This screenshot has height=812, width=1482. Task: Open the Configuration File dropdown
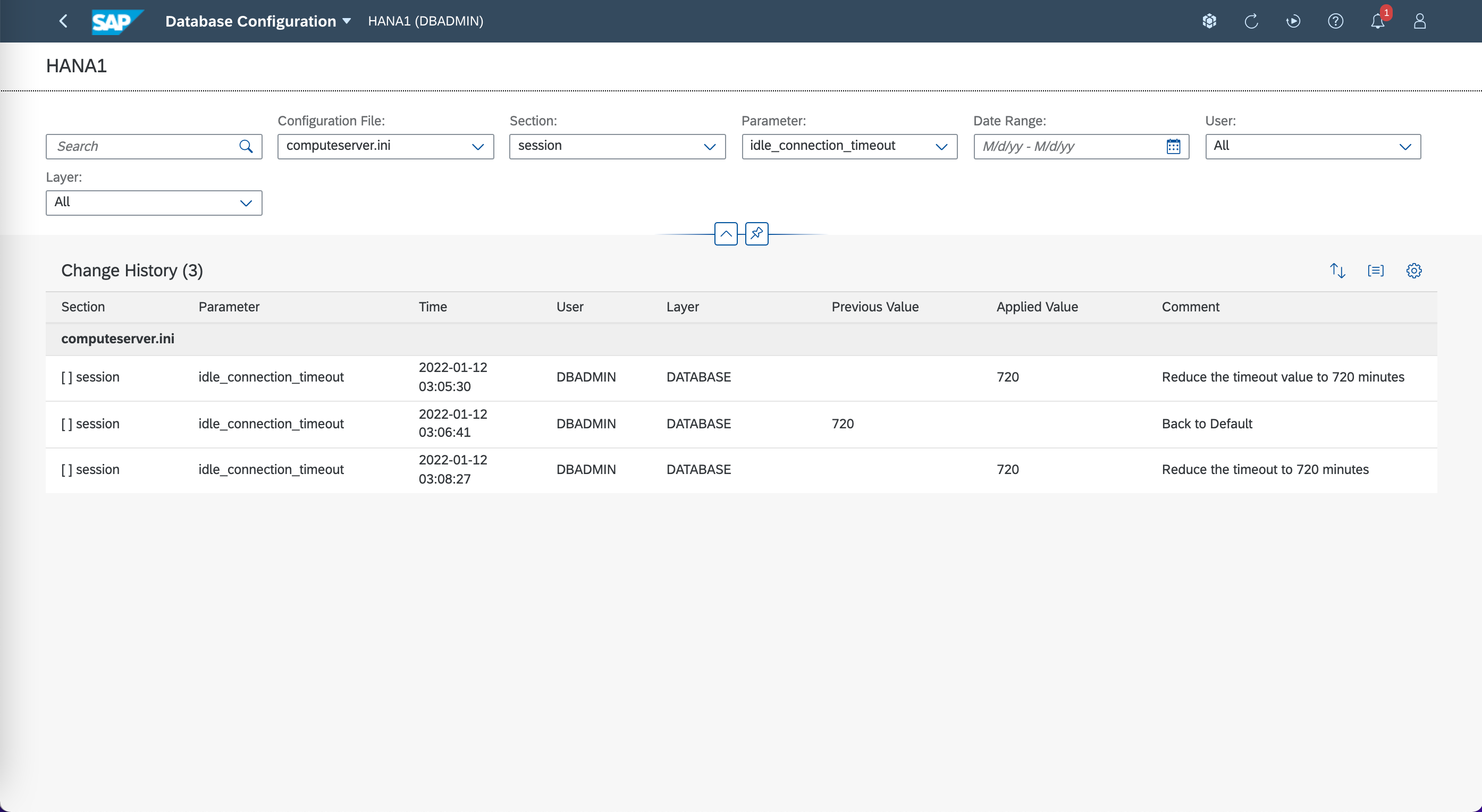[x=477, y=147]
